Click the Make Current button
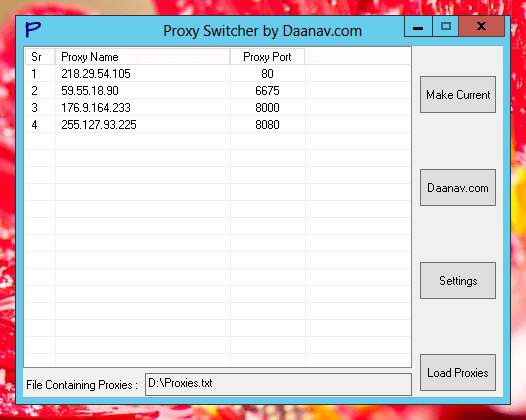Screen dimensions: 526x420 (458, 95)
